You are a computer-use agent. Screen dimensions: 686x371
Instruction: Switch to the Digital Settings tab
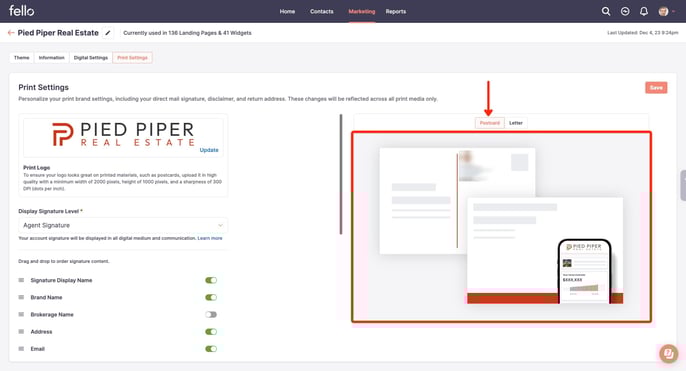point(91,58)
